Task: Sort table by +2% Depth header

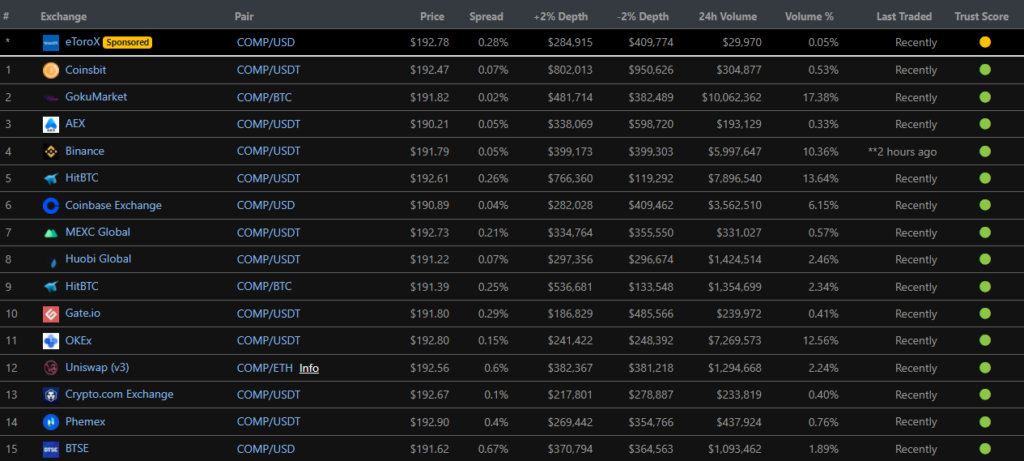Action: (x=560, y=16)
